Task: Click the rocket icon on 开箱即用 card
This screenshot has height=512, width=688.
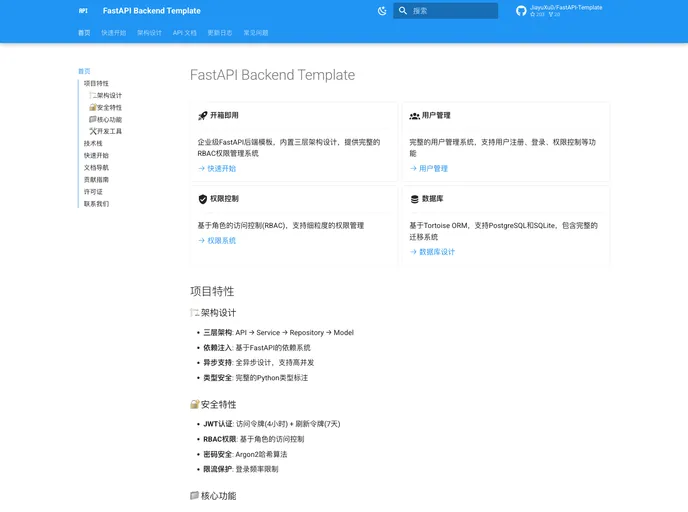Action: click(202, 116)
